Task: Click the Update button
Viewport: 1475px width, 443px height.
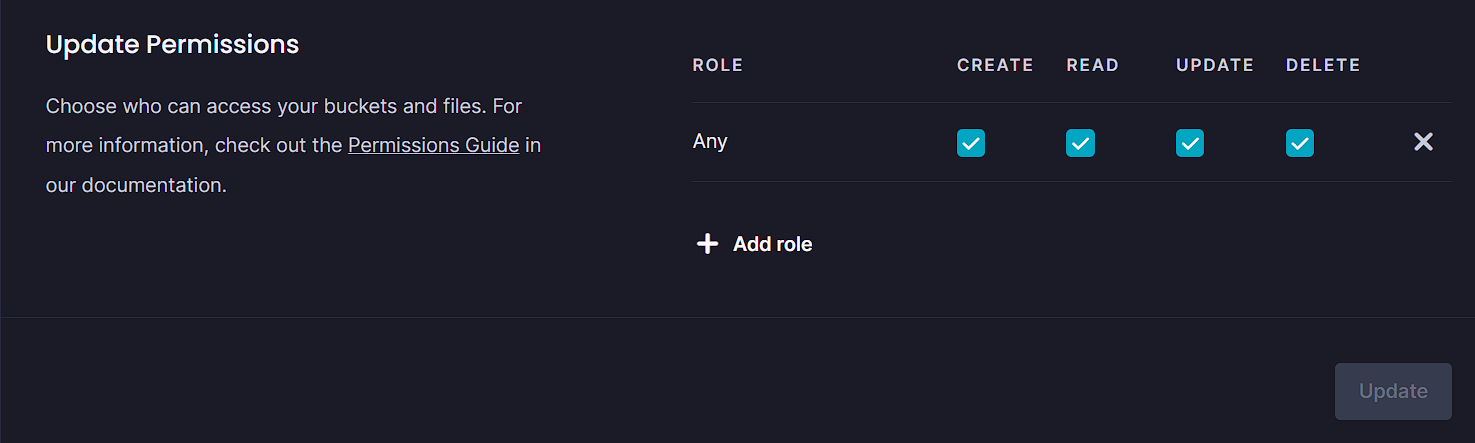Action: coord(1393,391)
